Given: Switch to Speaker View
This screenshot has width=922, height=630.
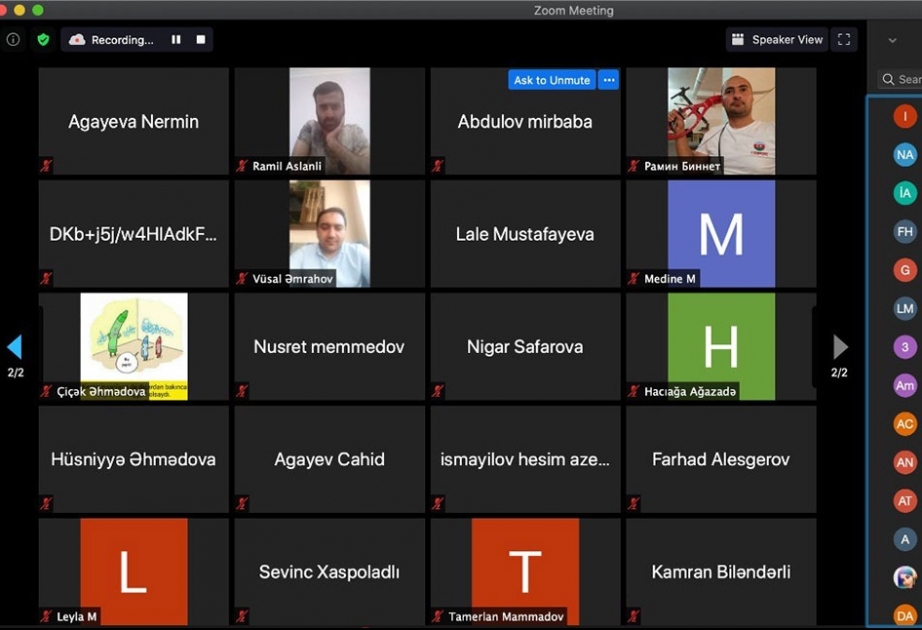Looking at the screenshot, I should (x=777, y=39).
